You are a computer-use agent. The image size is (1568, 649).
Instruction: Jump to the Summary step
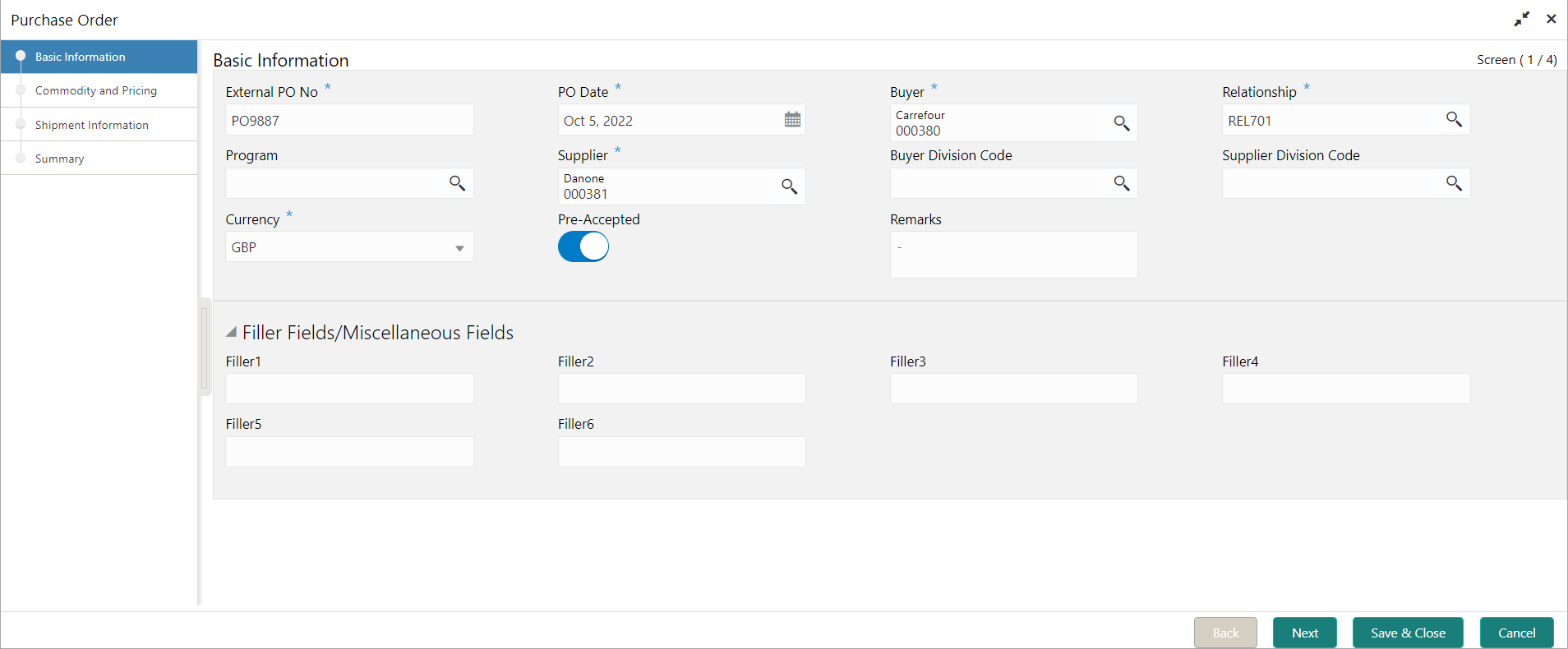60,159
